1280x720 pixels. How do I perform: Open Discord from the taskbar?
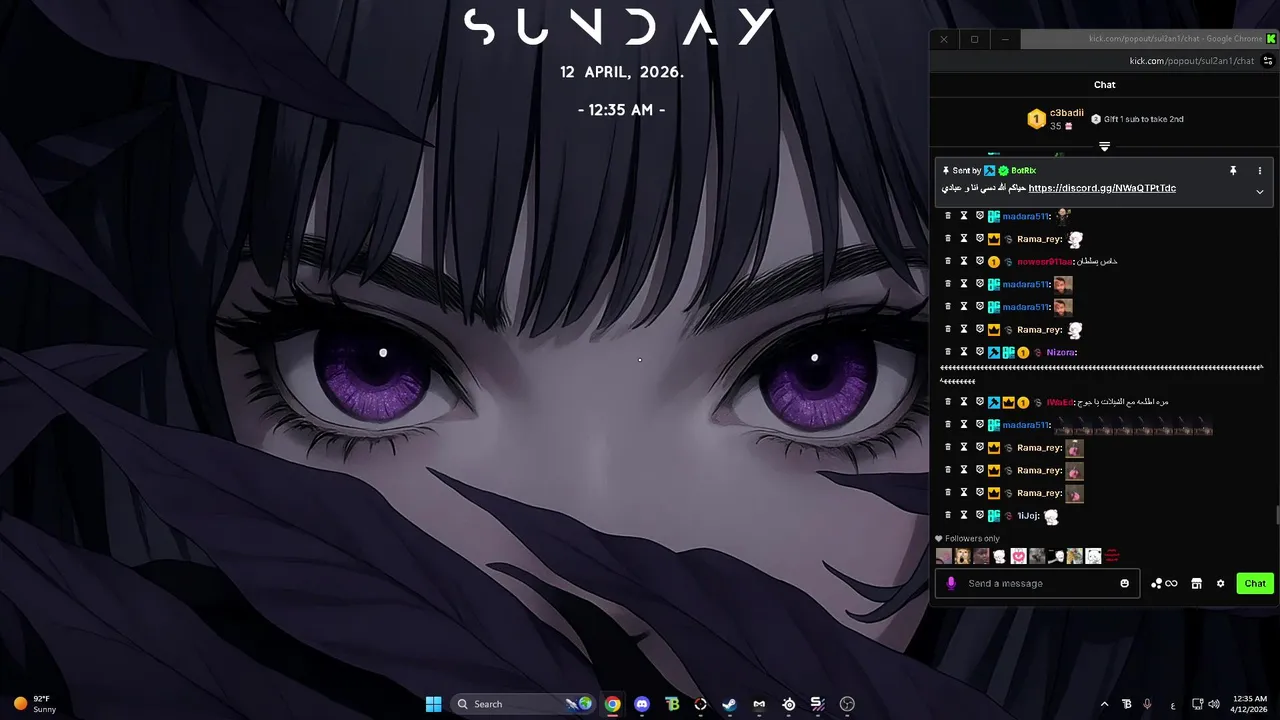[642, 704]
